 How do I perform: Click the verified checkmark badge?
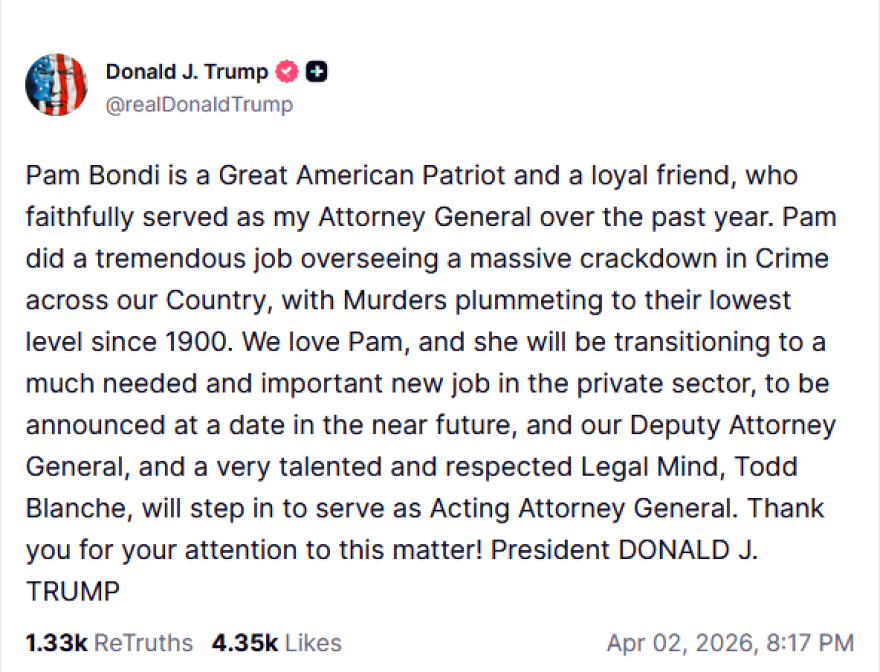point(288,72)
